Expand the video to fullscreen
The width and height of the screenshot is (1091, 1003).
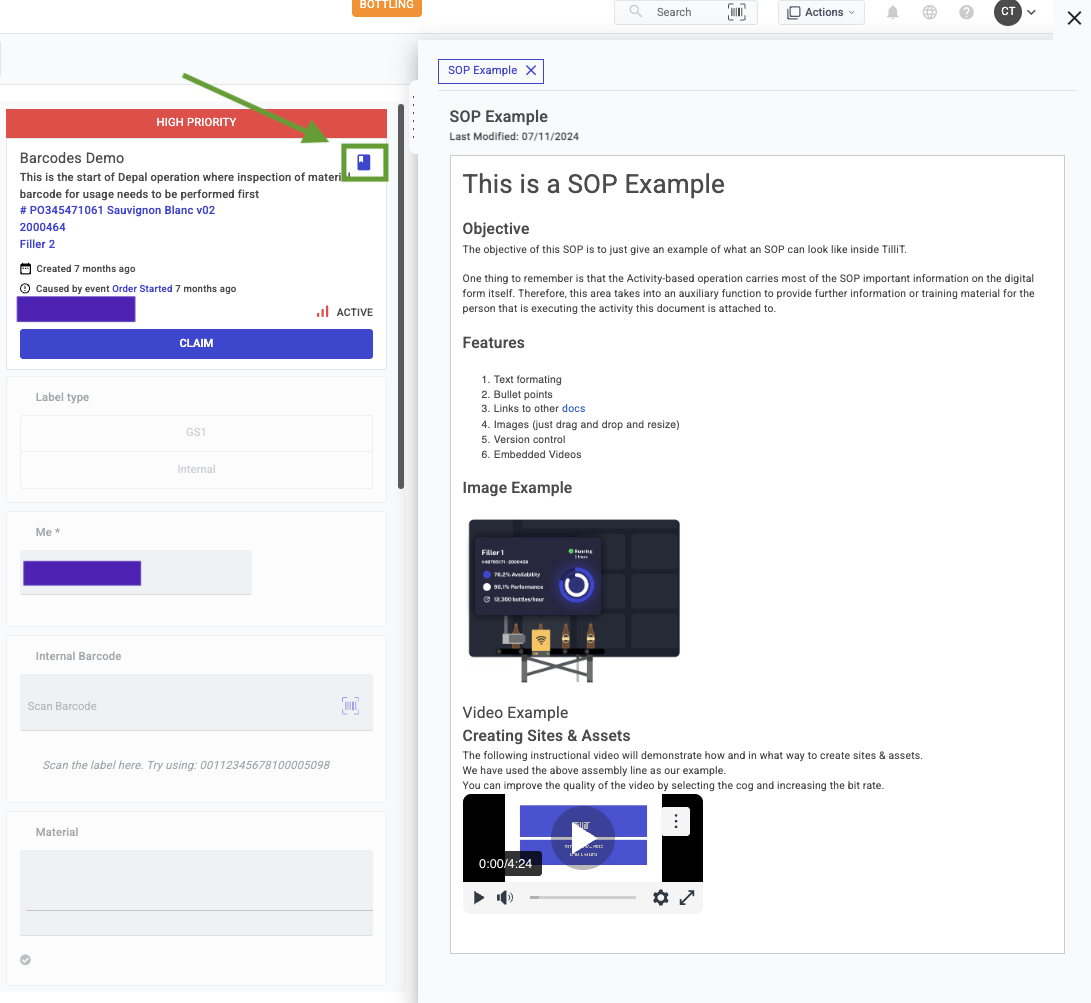coord(687,898)
